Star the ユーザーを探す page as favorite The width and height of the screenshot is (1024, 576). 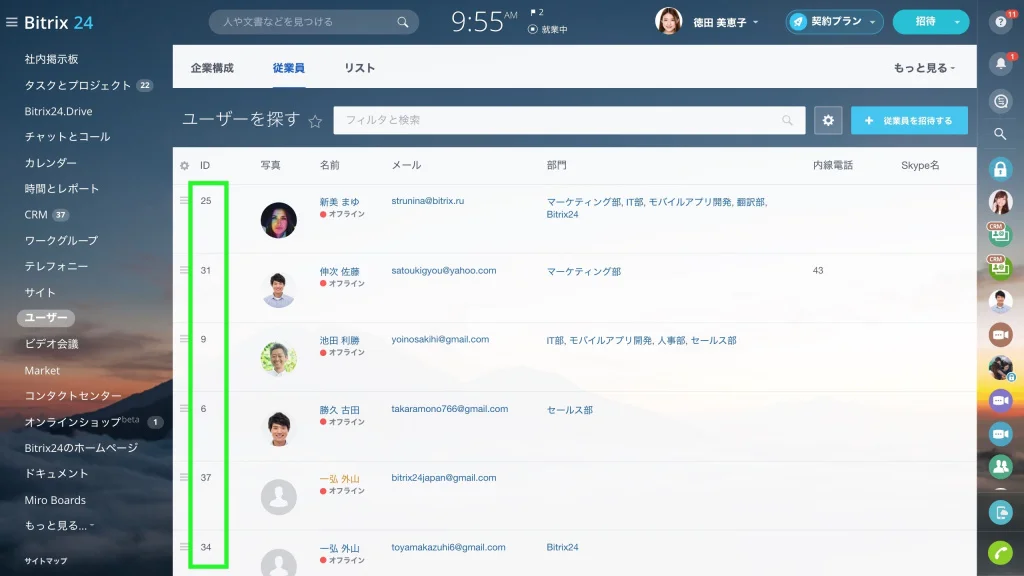click(315, 121)
